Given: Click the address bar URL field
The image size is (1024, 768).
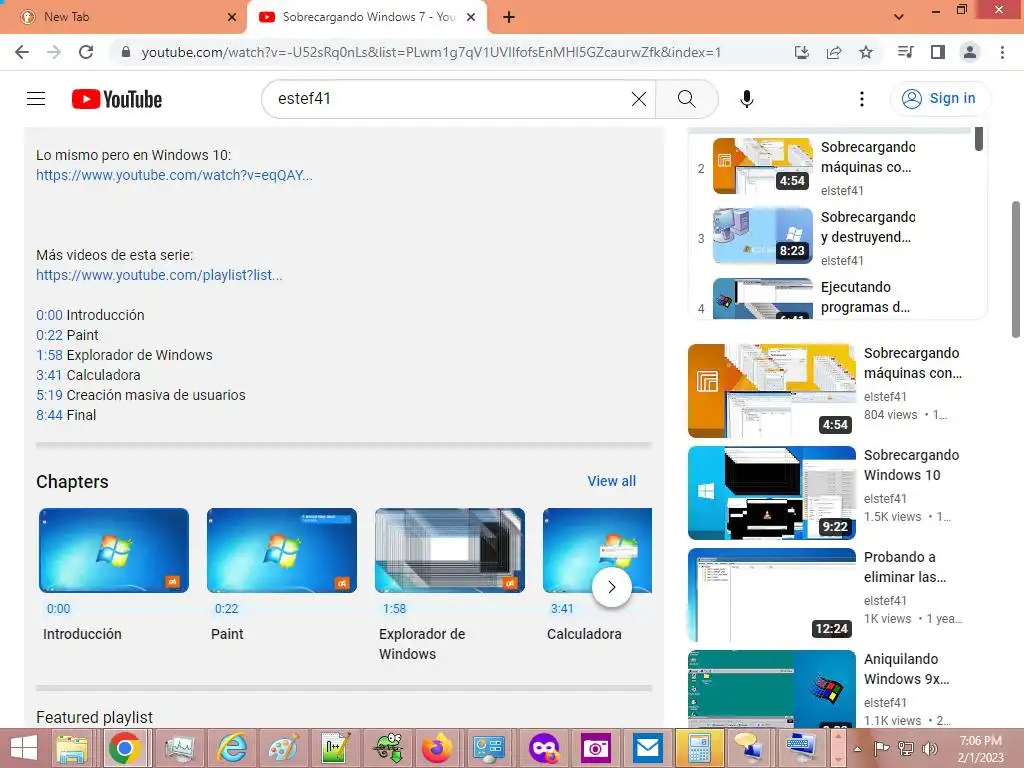Looking at the screenshot, I should click(x=431, y=52).
